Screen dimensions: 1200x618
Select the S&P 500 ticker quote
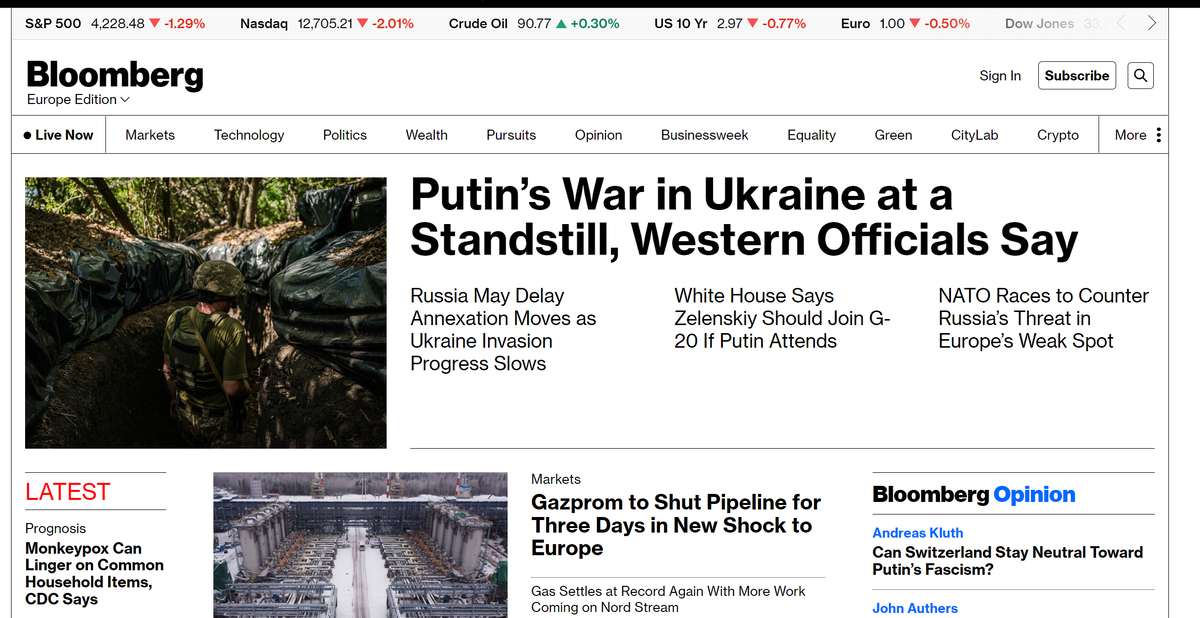115,23
